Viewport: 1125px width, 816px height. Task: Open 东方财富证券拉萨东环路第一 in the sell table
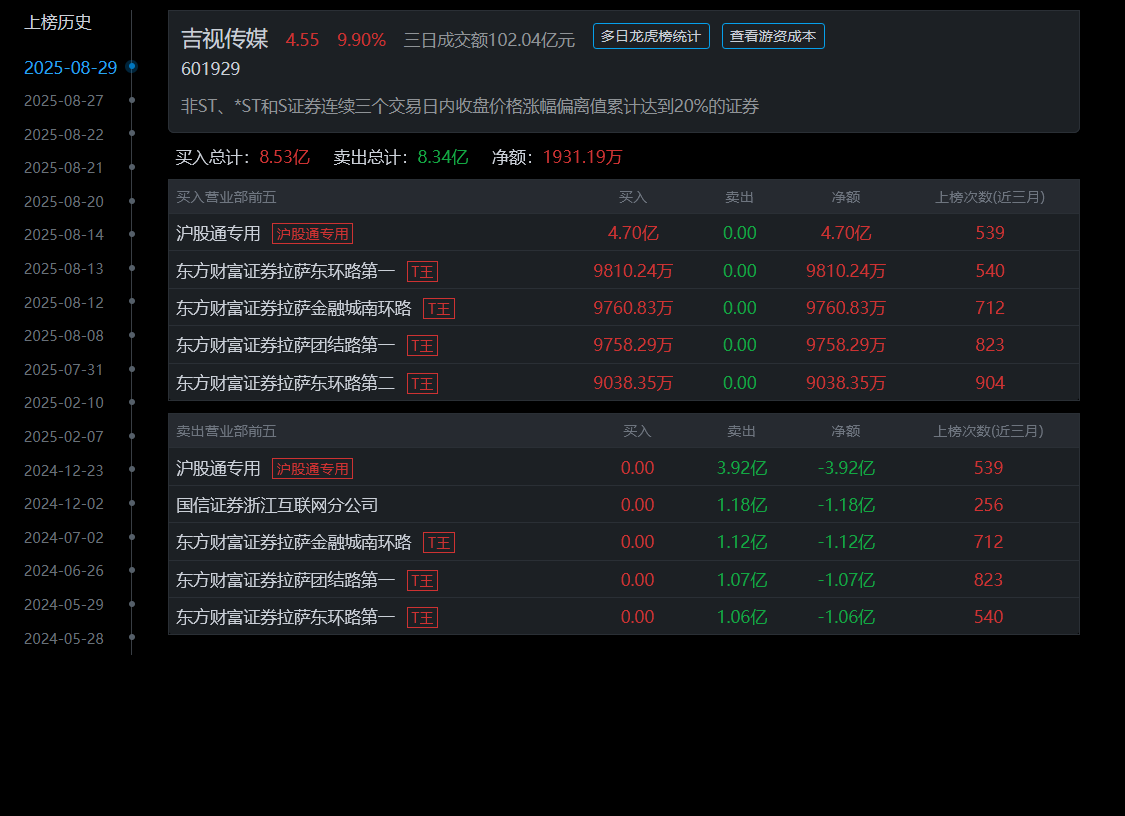pyautogui.click(x=286, y=616)
